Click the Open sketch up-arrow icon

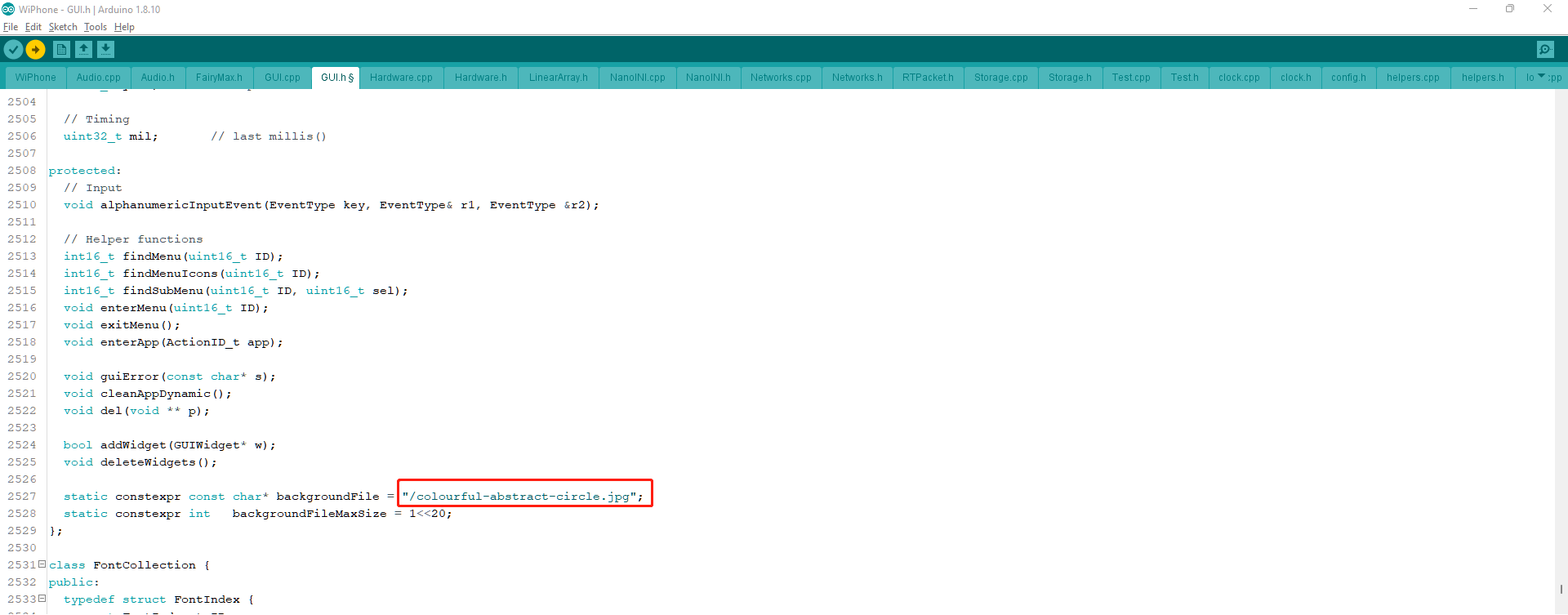coord(83,50)
